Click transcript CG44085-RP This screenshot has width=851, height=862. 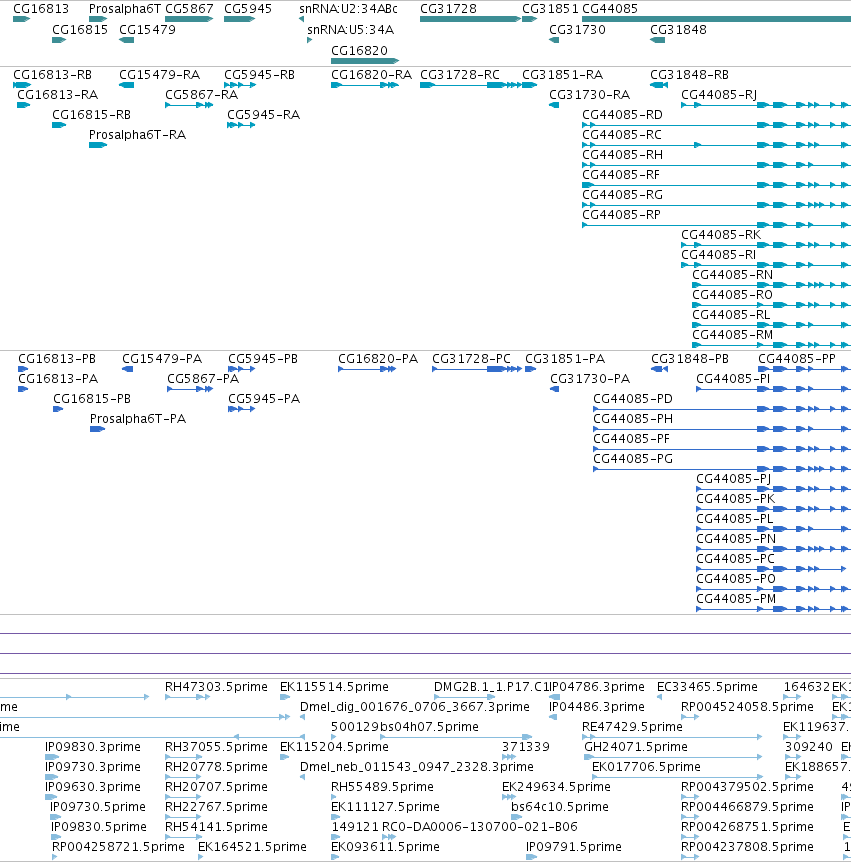pos(621,215)
